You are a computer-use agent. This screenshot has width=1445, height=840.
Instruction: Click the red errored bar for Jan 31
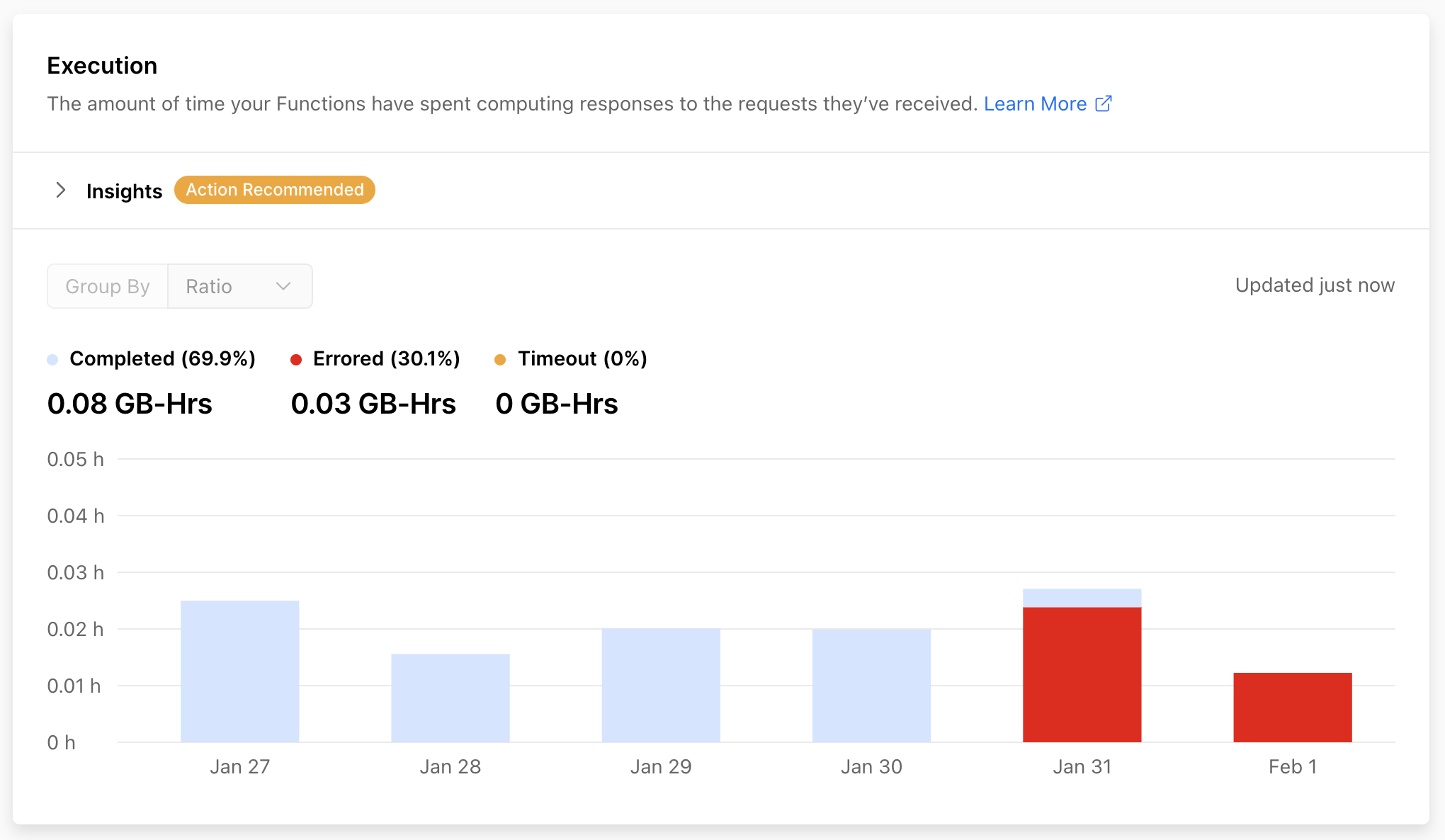click(x=1082, y=674)
